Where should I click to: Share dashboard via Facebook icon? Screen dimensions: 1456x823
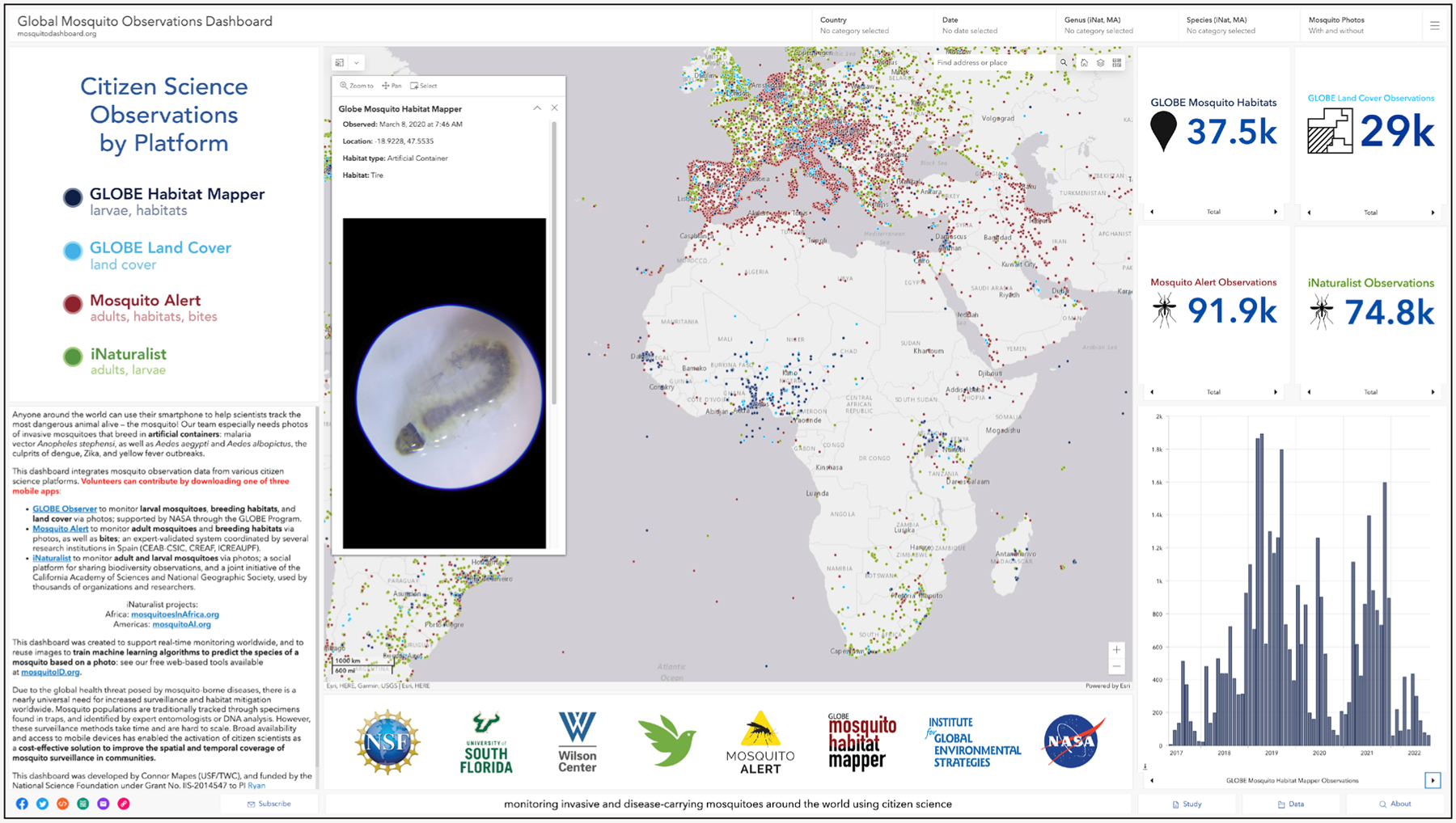click(x=22, y=804)
